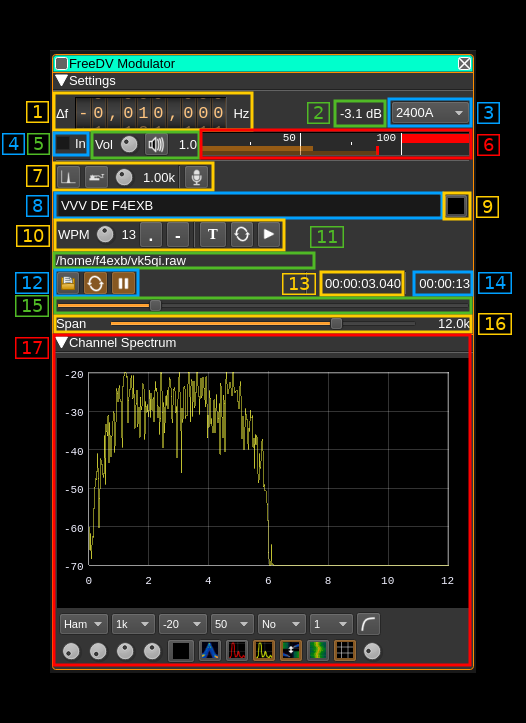Click the Span slider handle

coord(337,324)
